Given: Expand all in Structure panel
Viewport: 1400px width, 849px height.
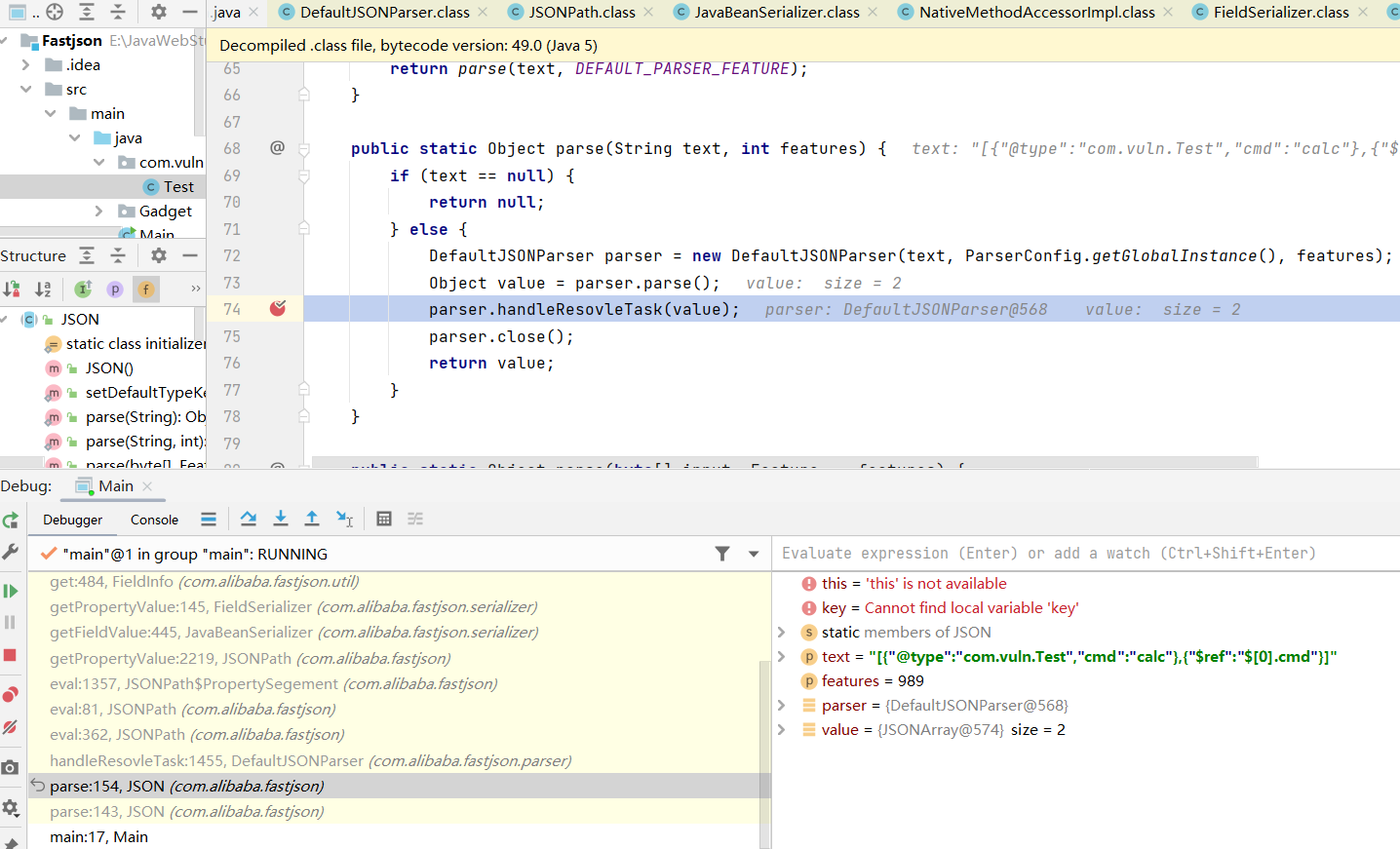Looking at the screenshot, I should tap(87, 255).
